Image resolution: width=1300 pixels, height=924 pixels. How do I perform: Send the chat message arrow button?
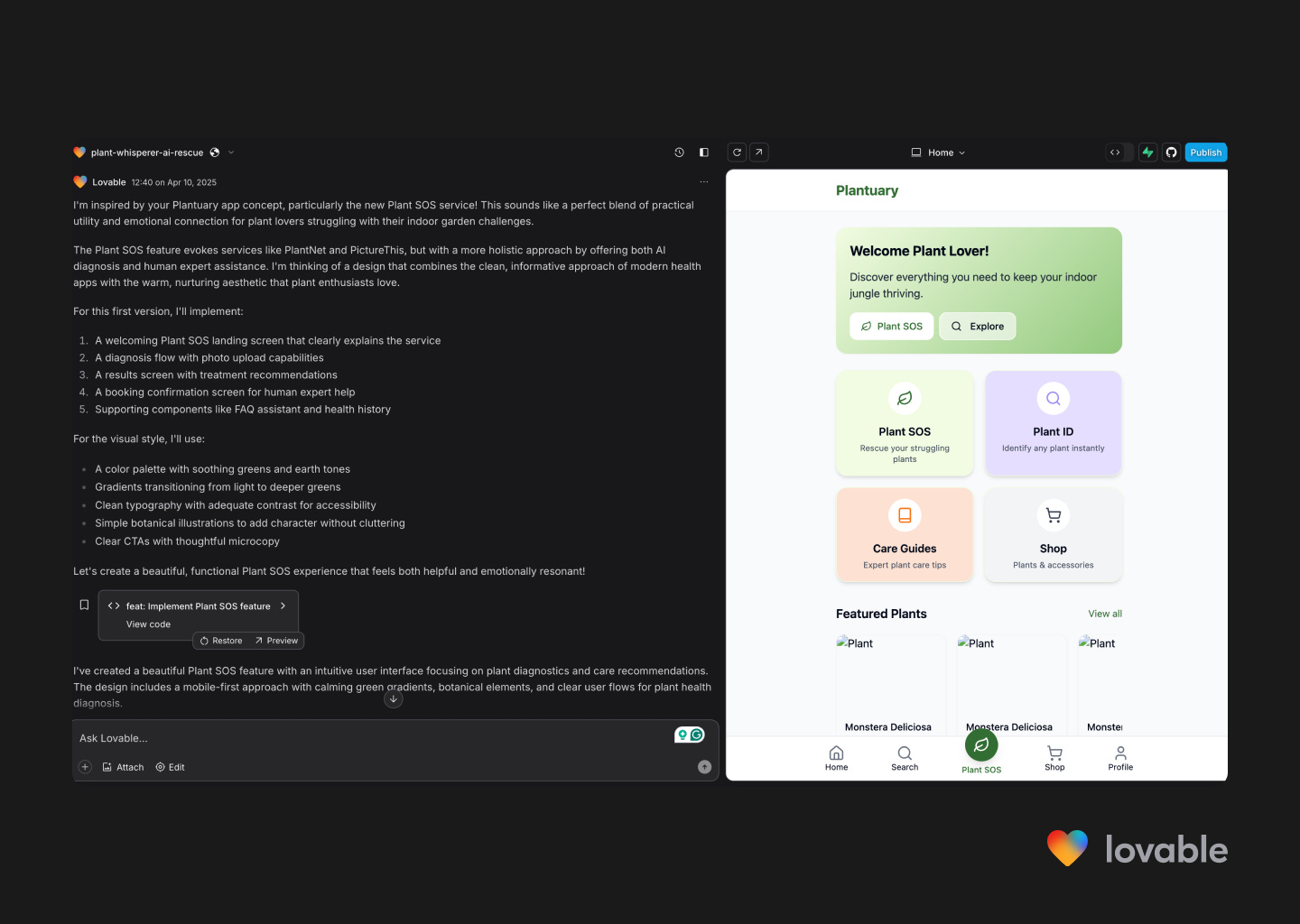(705, 767)
